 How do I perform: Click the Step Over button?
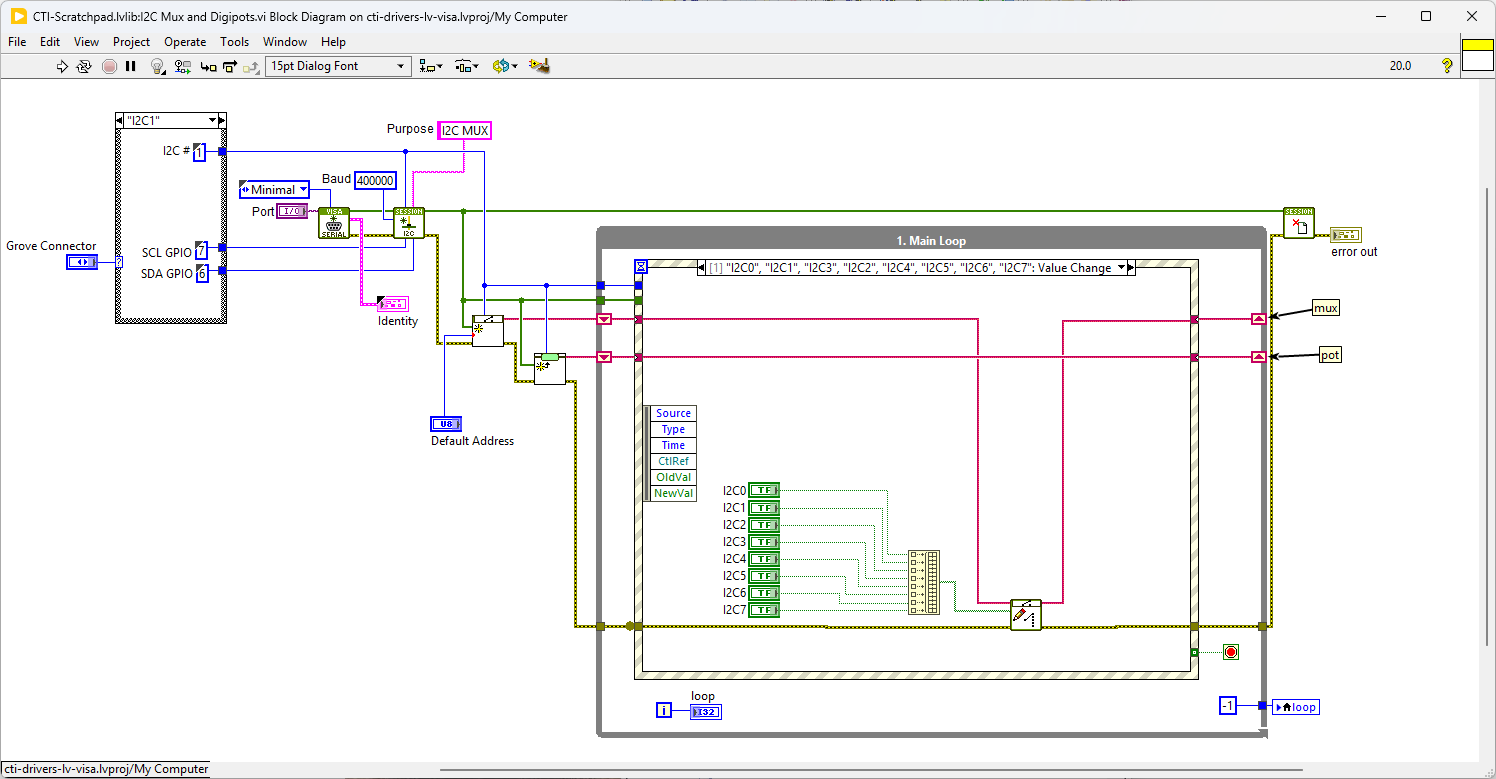(230, 66)
